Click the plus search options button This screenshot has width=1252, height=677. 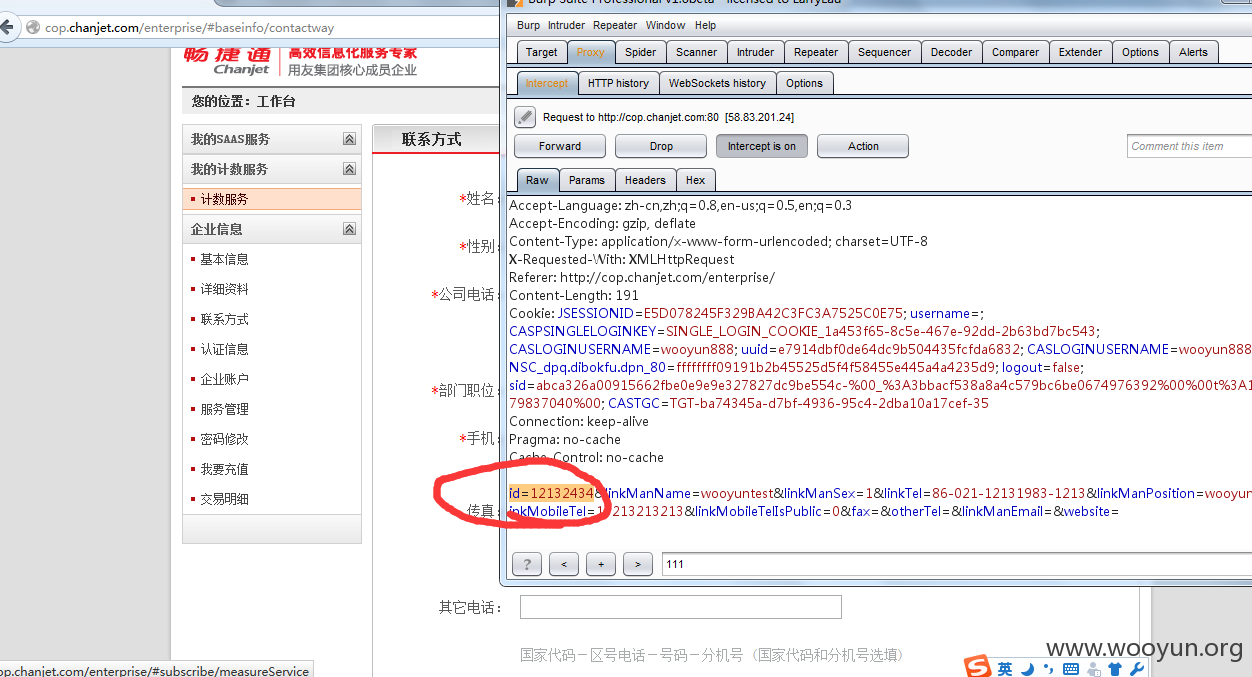click(x=601, y=564)
